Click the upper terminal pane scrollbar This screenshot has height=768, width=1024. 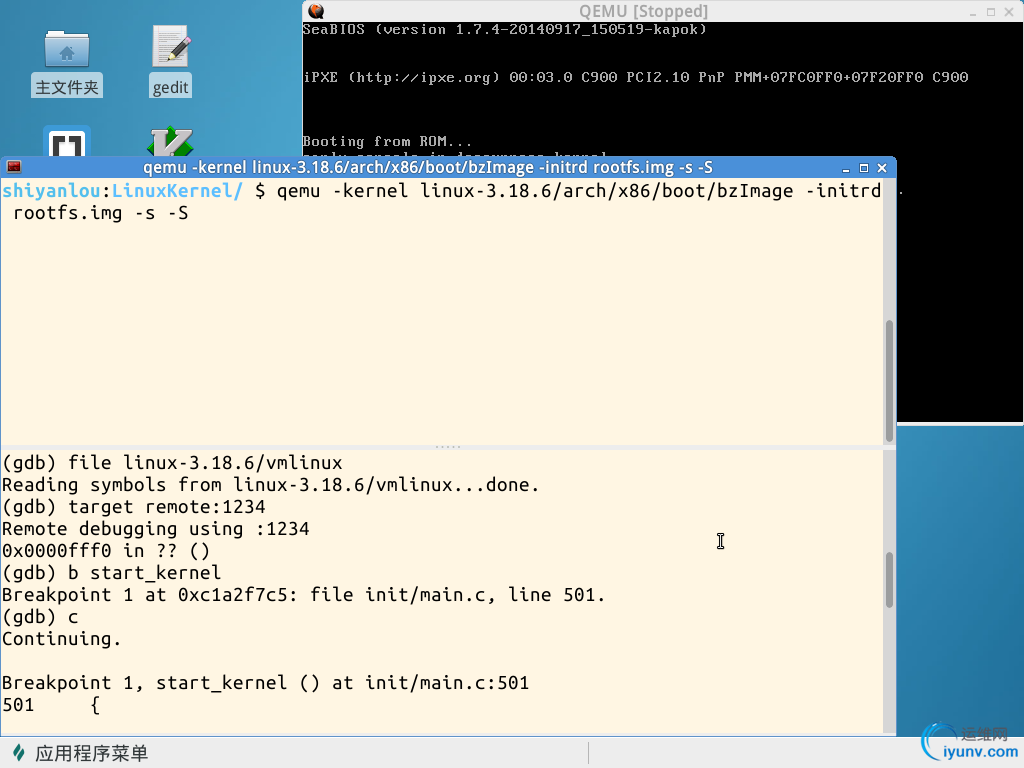889,381
